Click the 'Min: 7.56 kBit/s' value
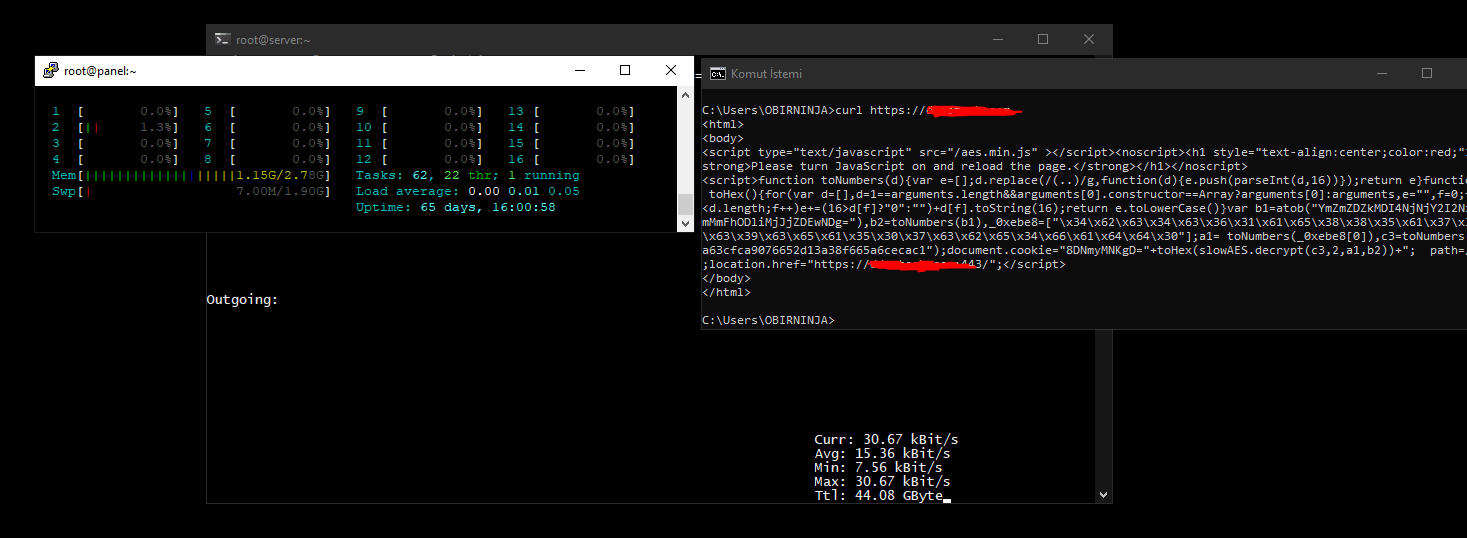Viewport: 1467px width, 538px height. click(x=878, y=468)
